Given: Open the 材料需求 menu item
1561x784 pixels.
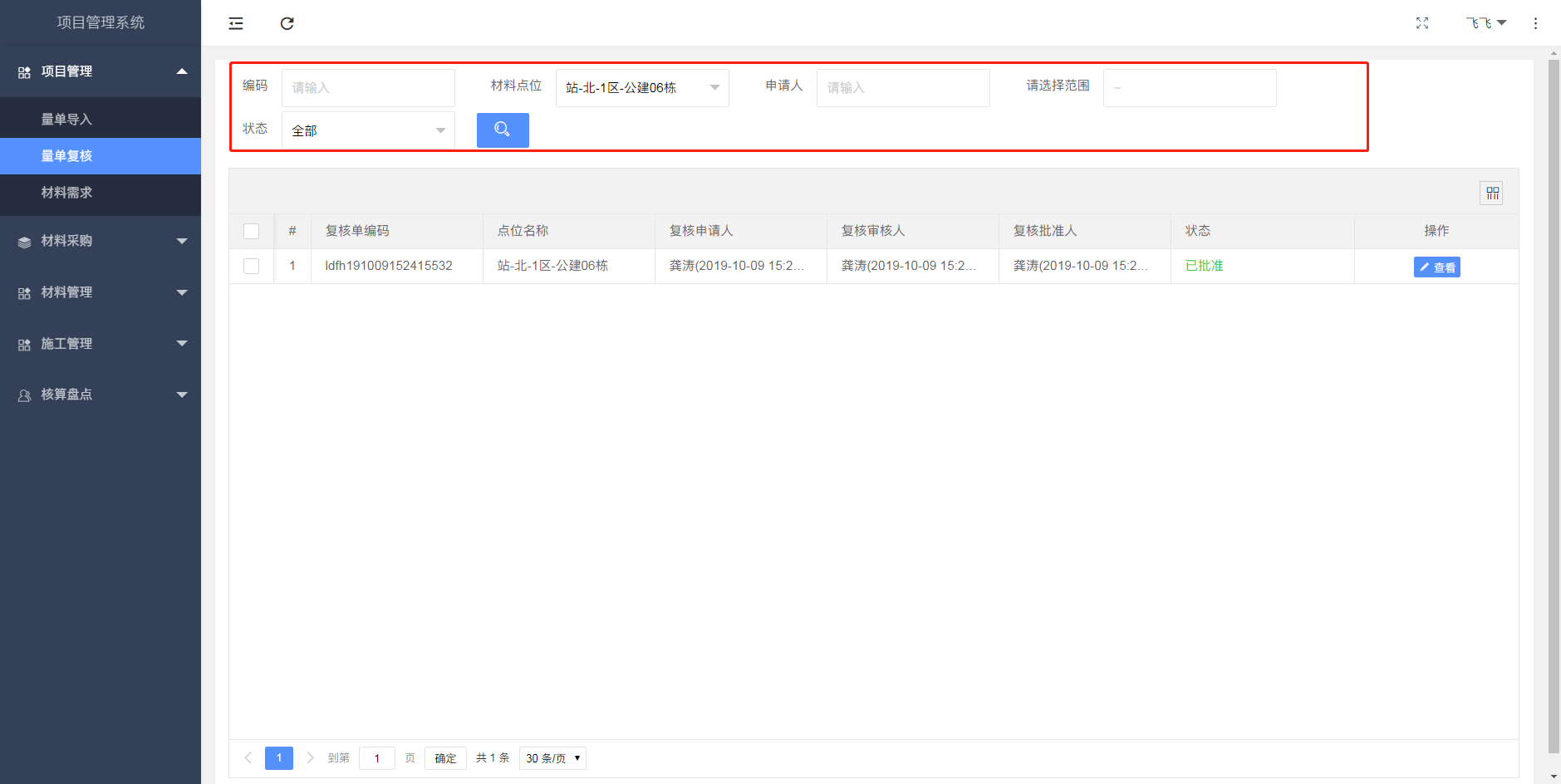Looking at the screenshot, I should (101, 193).
